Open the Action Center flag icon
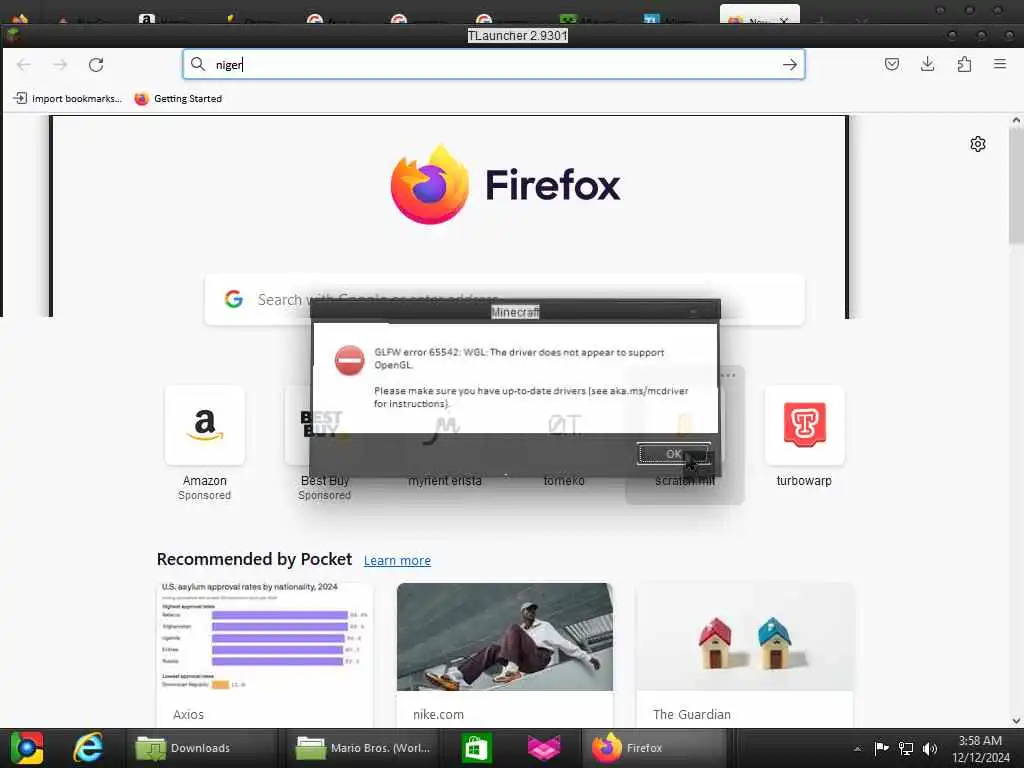This screenshot has width=1024, height=768. click(x=882, y=748)
